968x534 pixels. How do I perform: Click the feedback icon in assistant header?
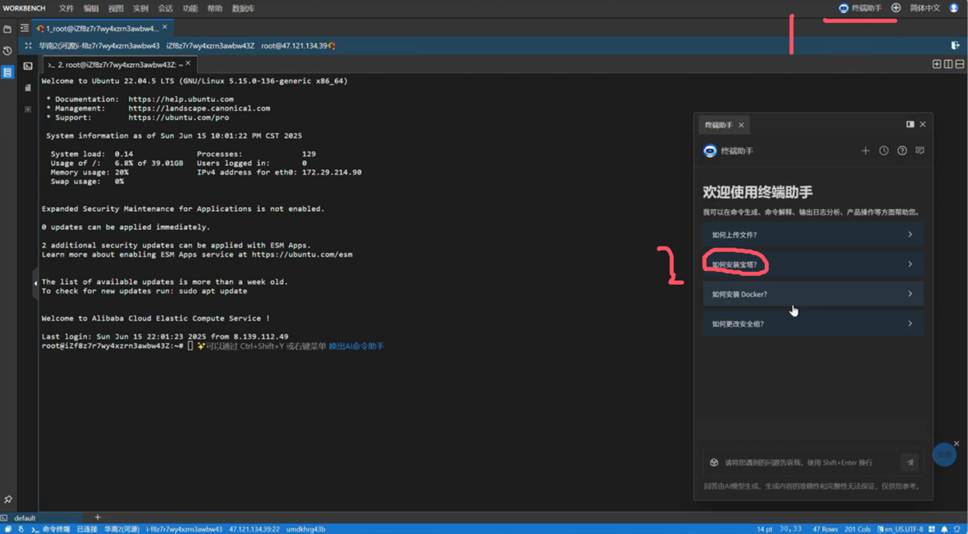click(x=920, y=151)
